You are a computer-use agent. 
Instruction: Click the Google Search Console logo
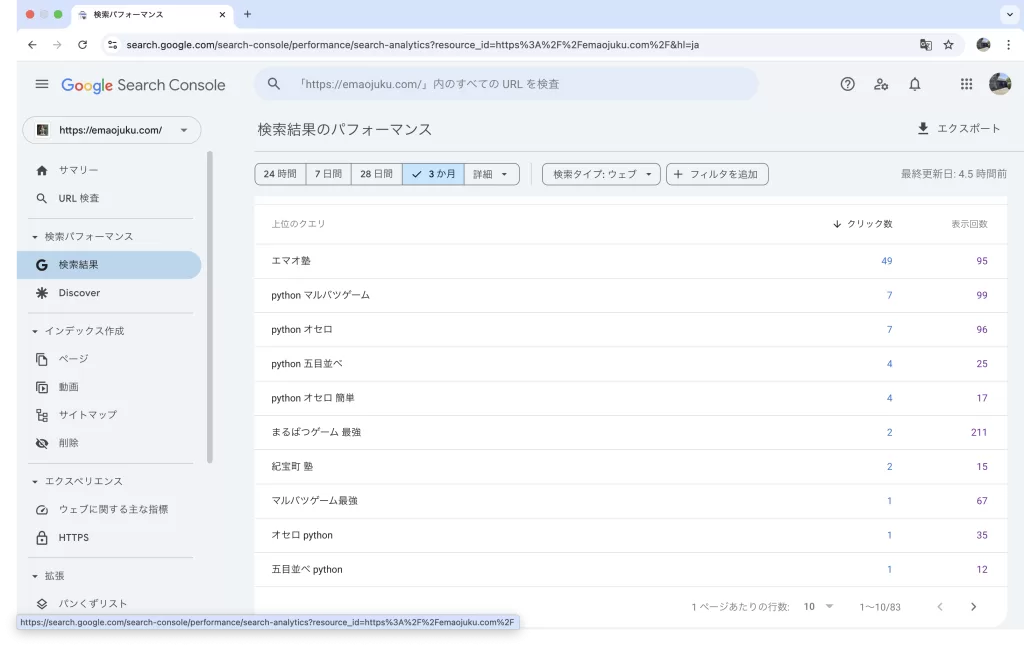click(143, 86)
